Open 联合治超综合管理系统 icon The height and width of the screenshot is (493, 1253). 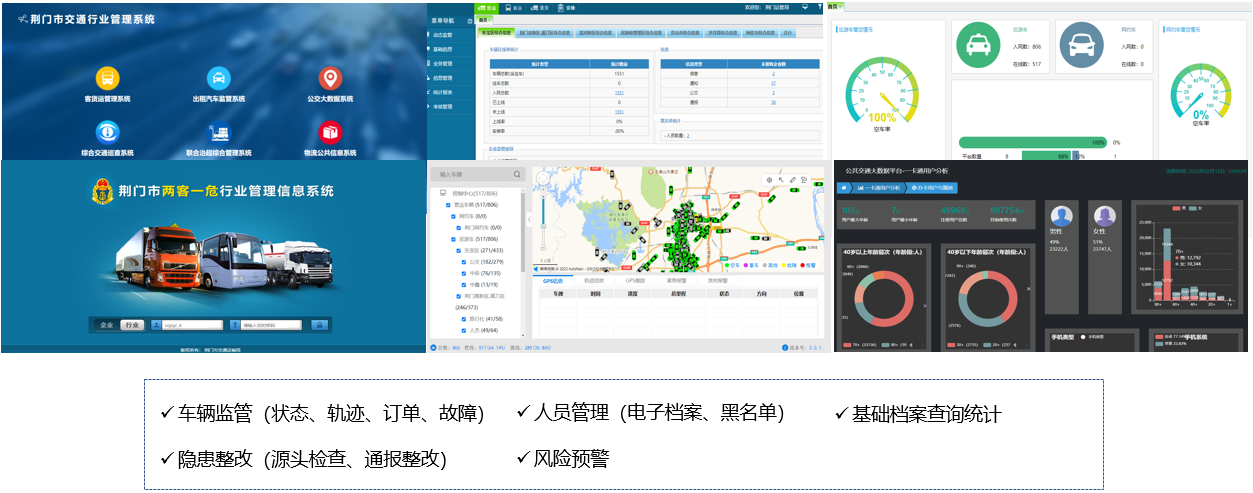pos(218,131)
